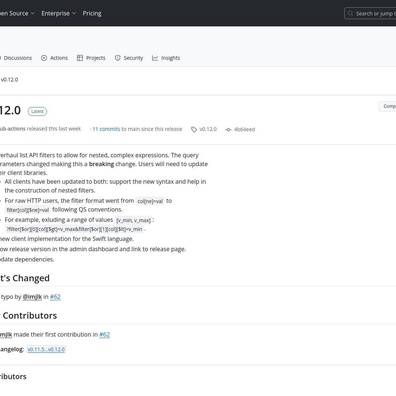396x396 pixels.
Task: Open the Projects tab
Action: point(91,58)
